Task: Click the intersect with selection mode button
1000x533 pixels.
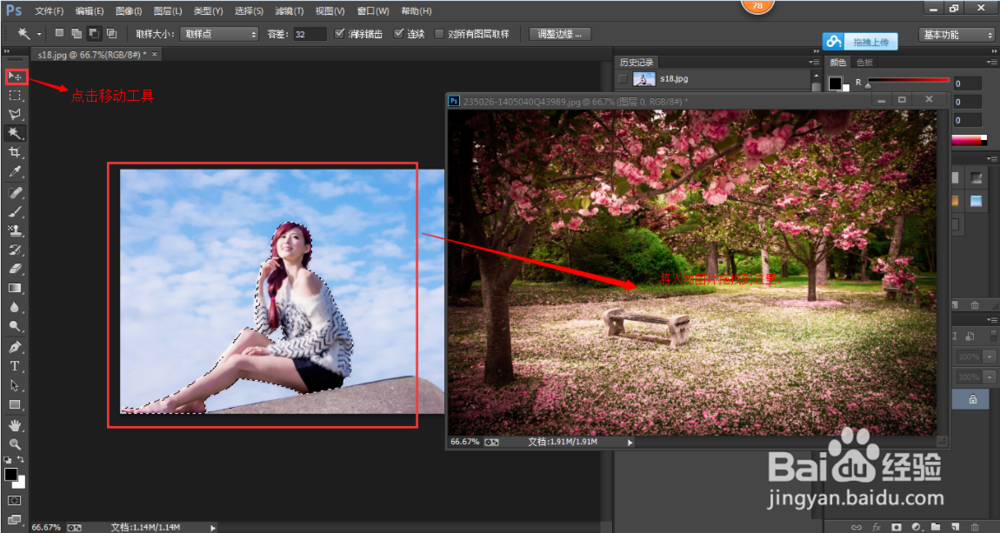Action: (112, 33)
